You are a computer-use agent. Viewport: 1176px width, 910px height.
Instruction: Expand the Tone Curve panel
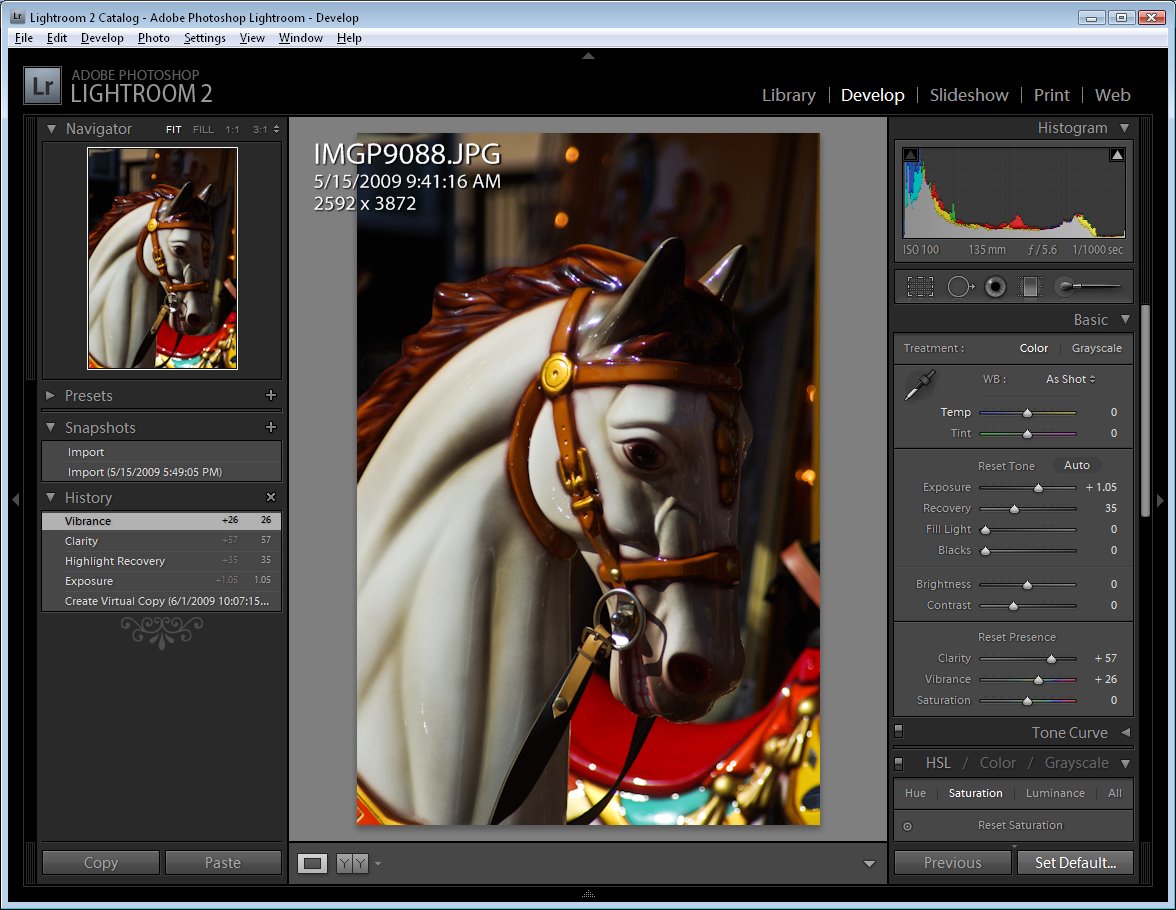tap(1126, 732)
